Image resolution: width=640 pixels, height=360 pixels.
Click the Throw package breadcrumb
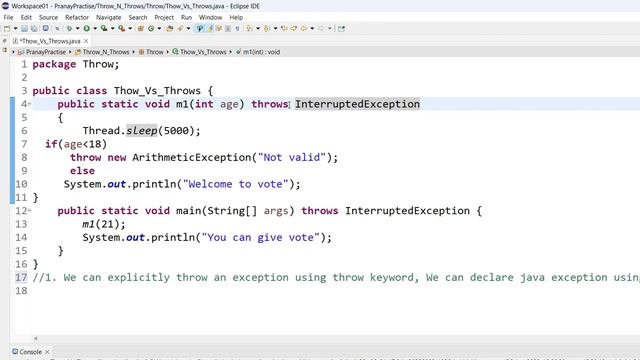(x=154, y=52)
